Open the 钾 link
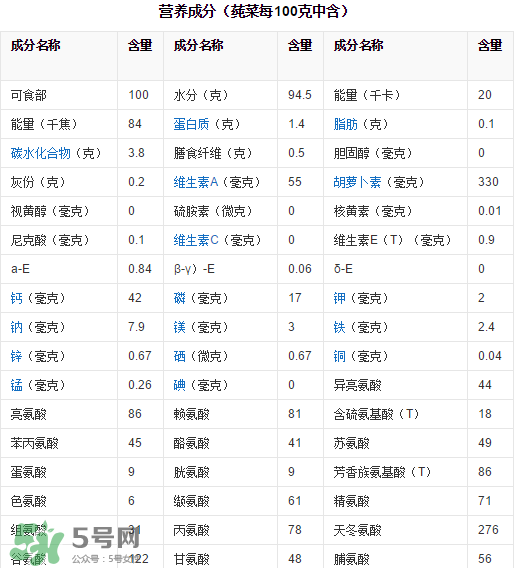The width and height of the screenshot is (518, 568). pos(339,298)
